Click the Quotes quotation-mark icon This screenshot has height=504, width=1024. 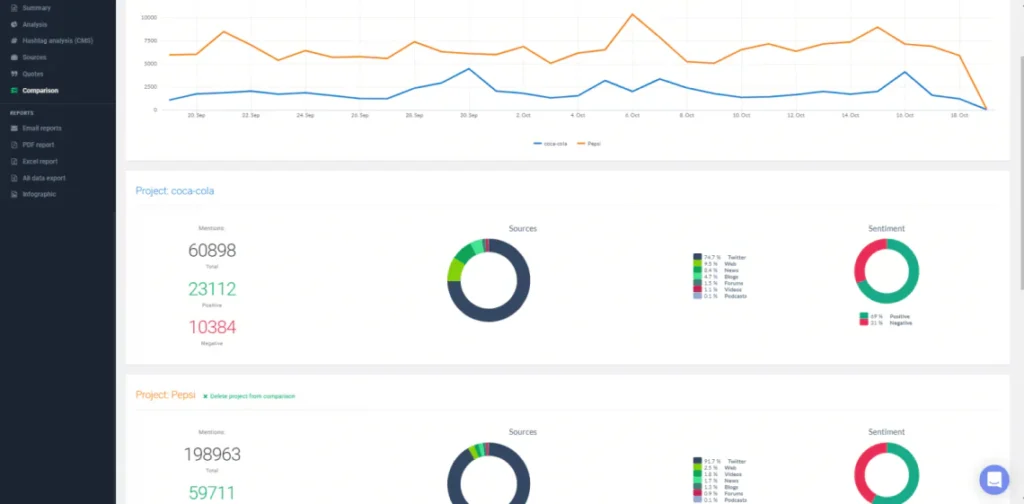tap(14, 74)
